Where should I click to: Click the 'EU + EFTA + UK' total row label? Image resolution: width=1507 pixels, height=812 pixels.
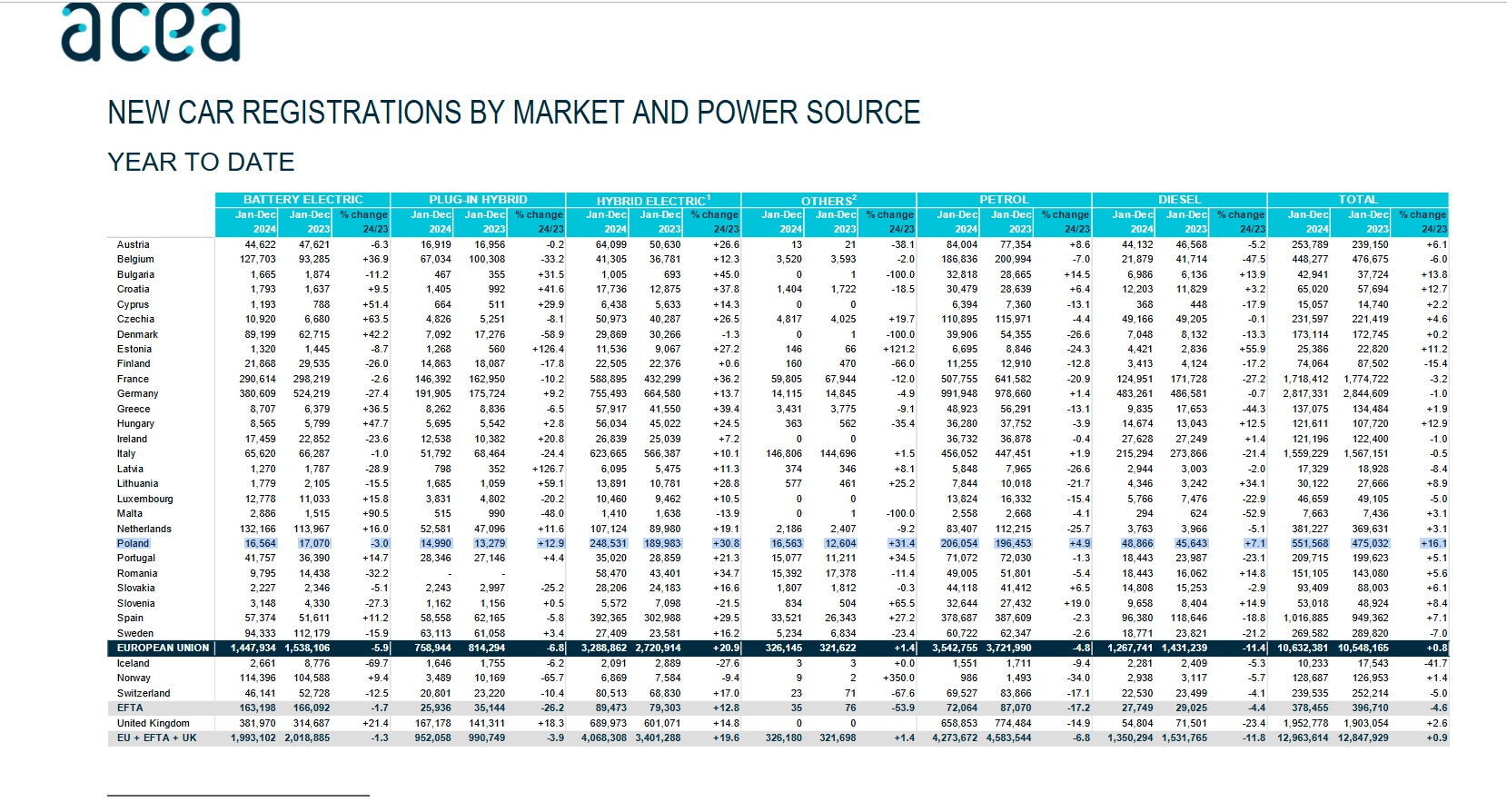(157, 738)
